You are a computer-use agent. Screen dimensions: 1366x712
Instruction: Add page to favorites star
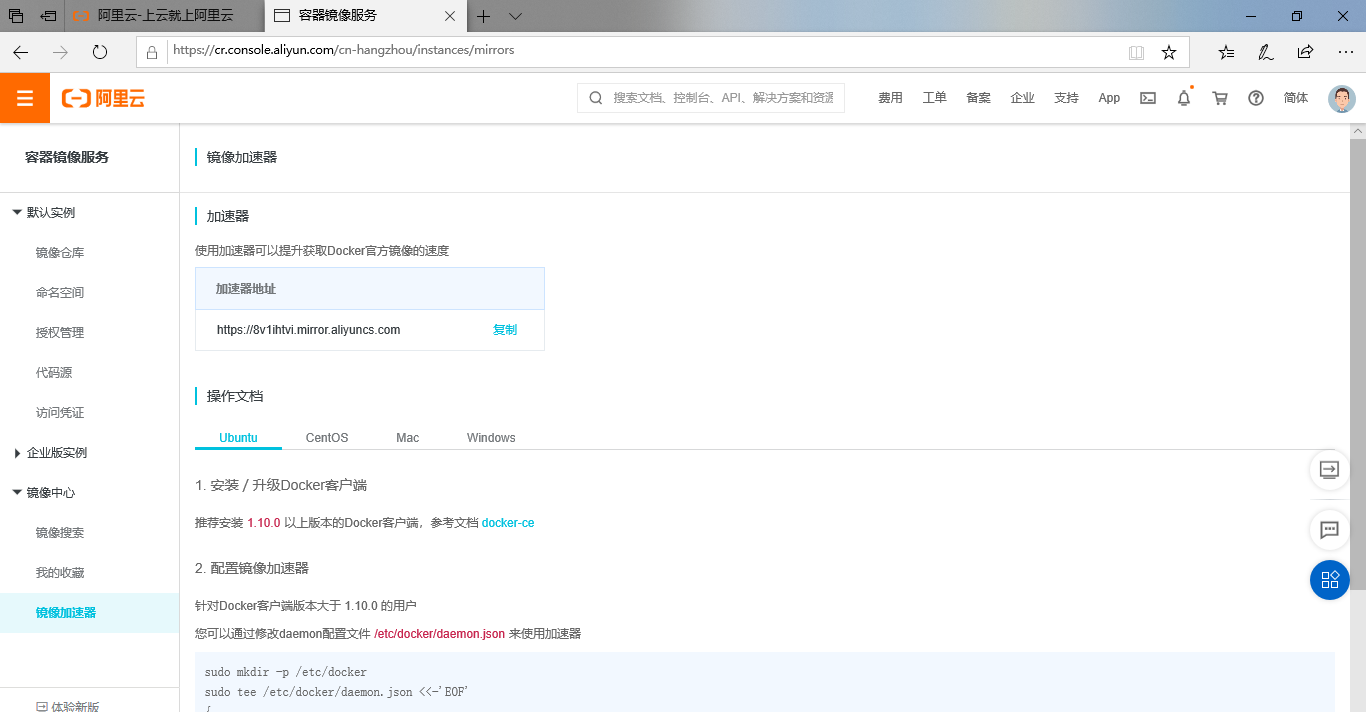(x=1168, y=52)
